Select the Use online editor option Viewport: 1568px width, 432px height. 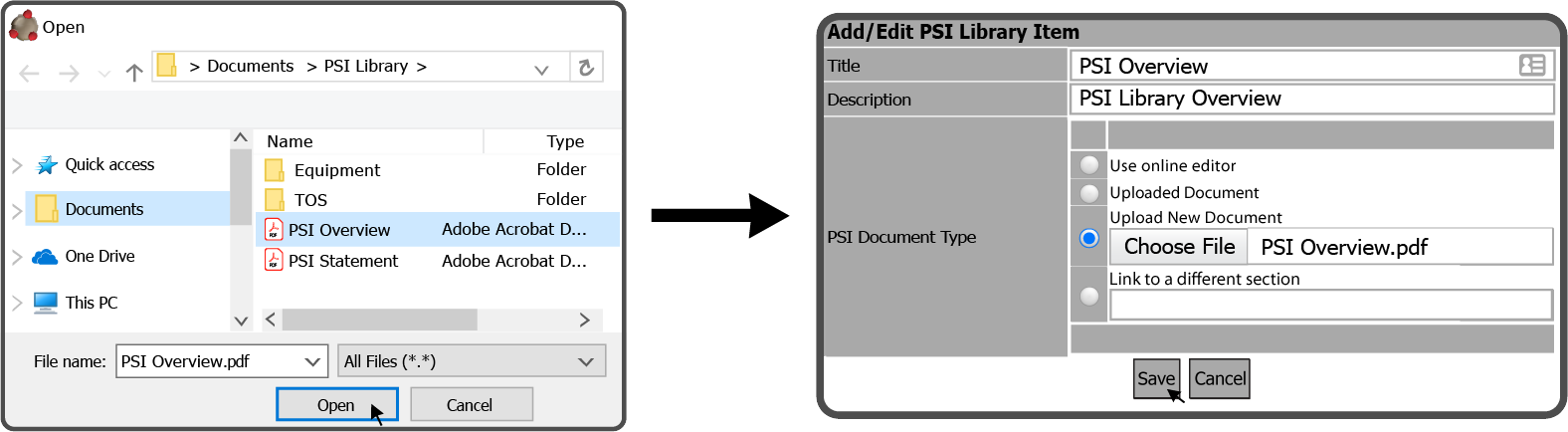click(x=1089, y=165)
